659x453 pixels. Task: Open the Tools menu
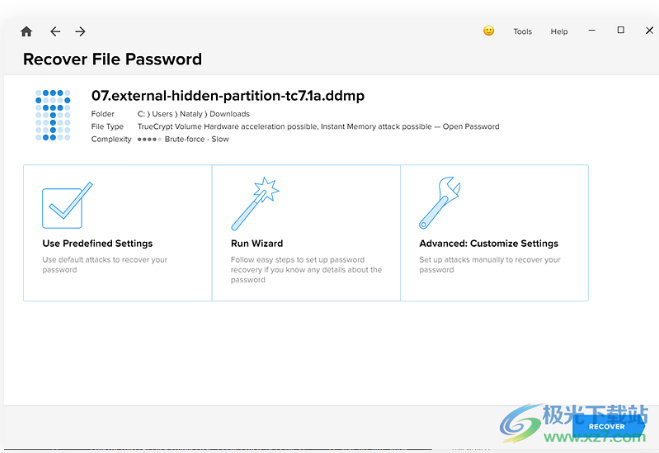[x=522, y=32]
